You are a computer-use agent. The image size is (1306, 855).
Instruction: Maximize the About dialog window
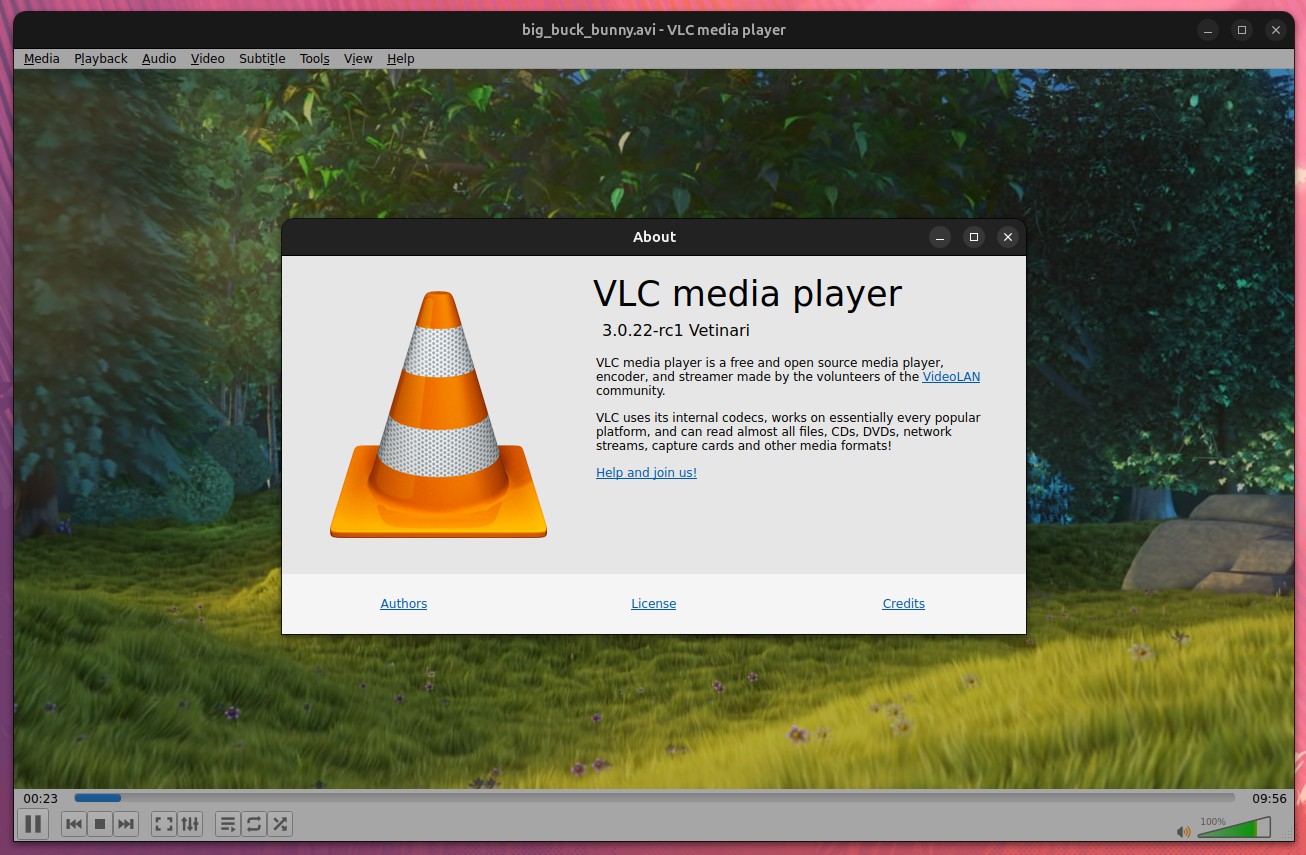974,237
